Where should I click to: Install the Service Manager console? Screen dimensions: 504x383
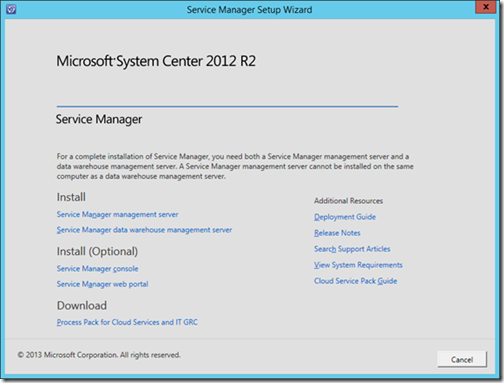tap(97, 269)
